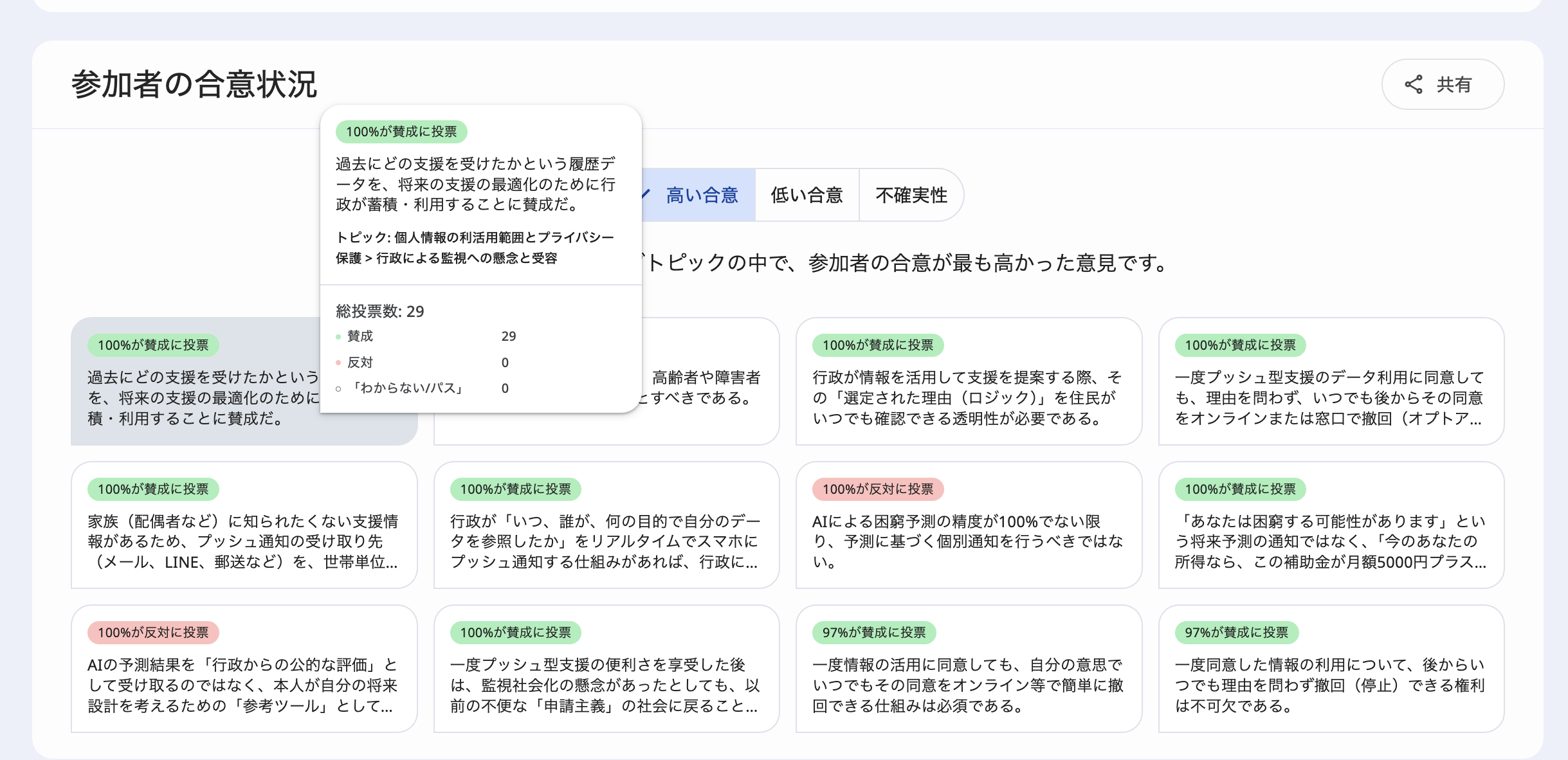Click the red badge on the AIの予測結果 card

point(153,633)
